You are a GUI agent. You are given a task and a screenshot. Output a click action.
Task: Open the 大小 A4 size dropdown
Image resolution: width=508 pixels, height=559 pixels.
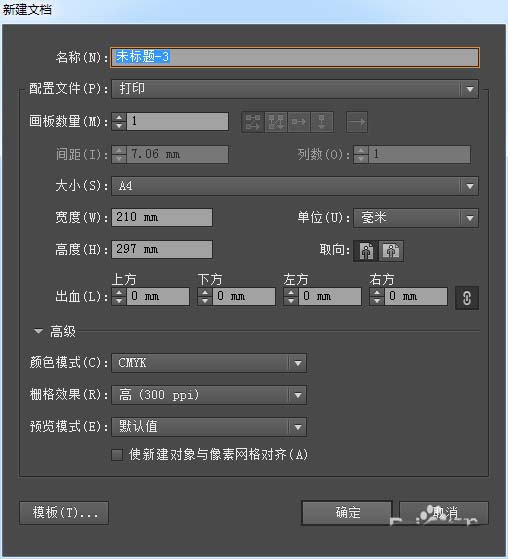[295, 186]
